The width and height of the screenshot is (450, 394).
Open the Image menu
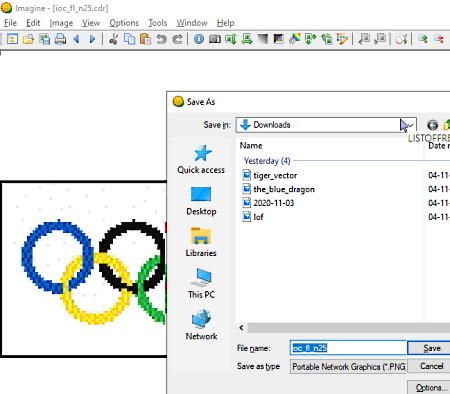pyautogui.click(x=61, y=23)
